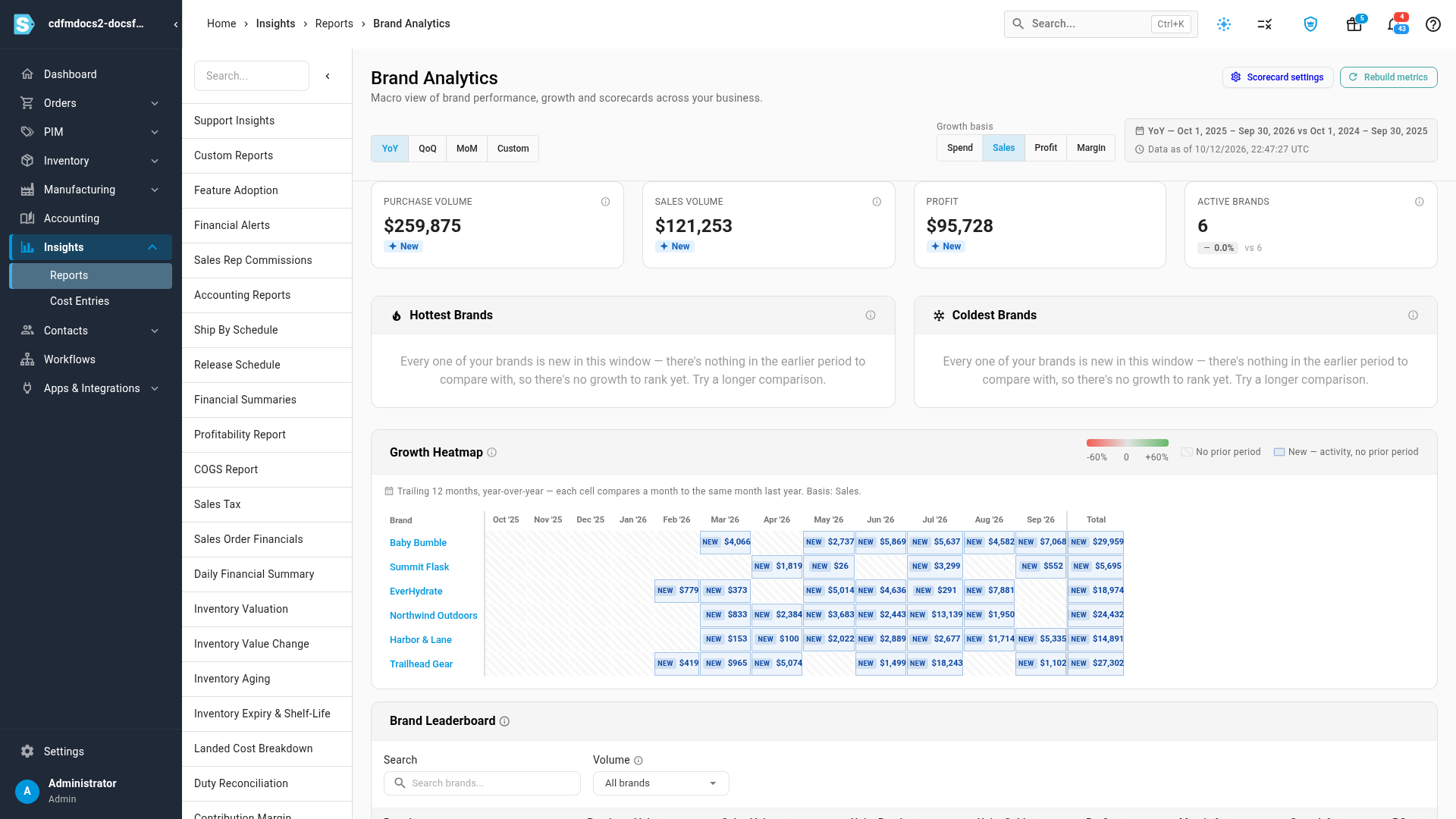The image size is (1456, 819).
Task: Focus the Search brands input field
Action: (x=482, y=783)
